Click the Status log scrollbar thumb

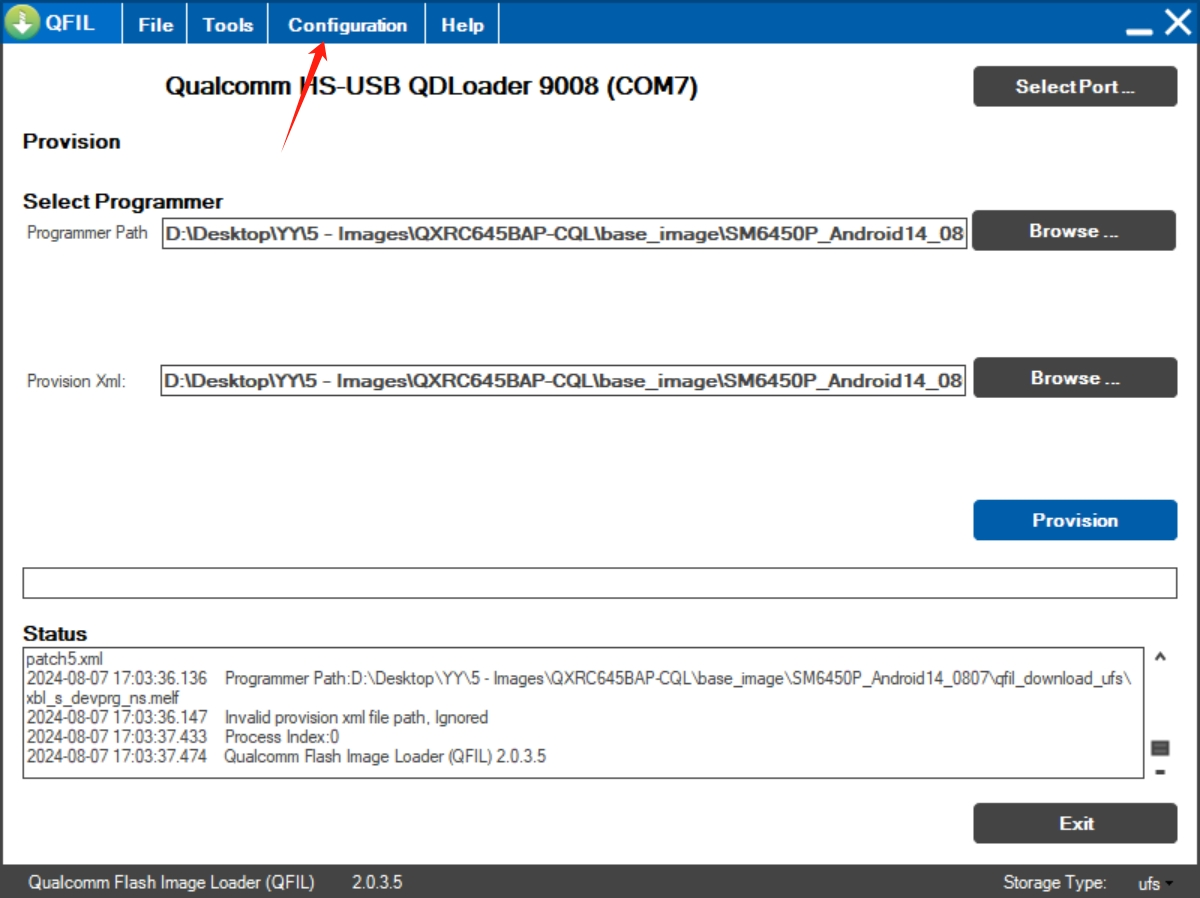1160,748
